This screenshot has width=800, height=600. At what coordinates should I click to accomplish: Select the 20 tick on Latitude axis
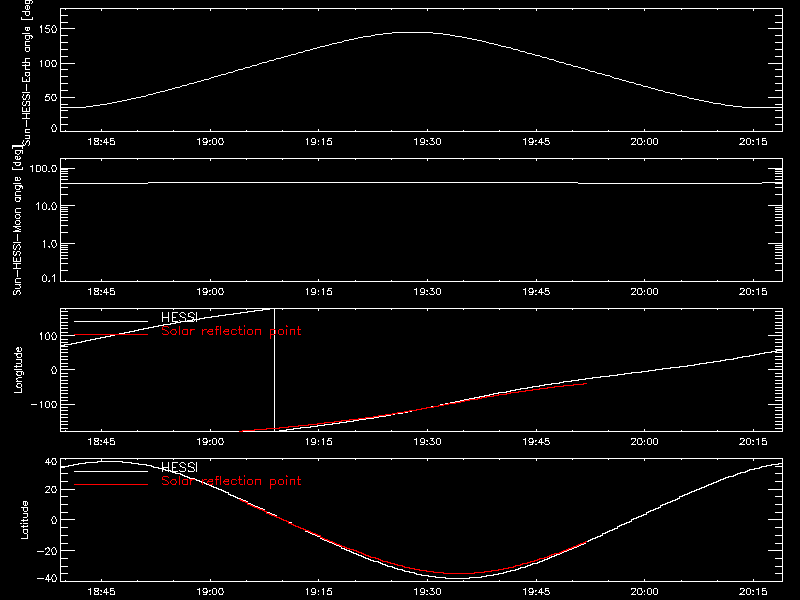coord(51,490)
